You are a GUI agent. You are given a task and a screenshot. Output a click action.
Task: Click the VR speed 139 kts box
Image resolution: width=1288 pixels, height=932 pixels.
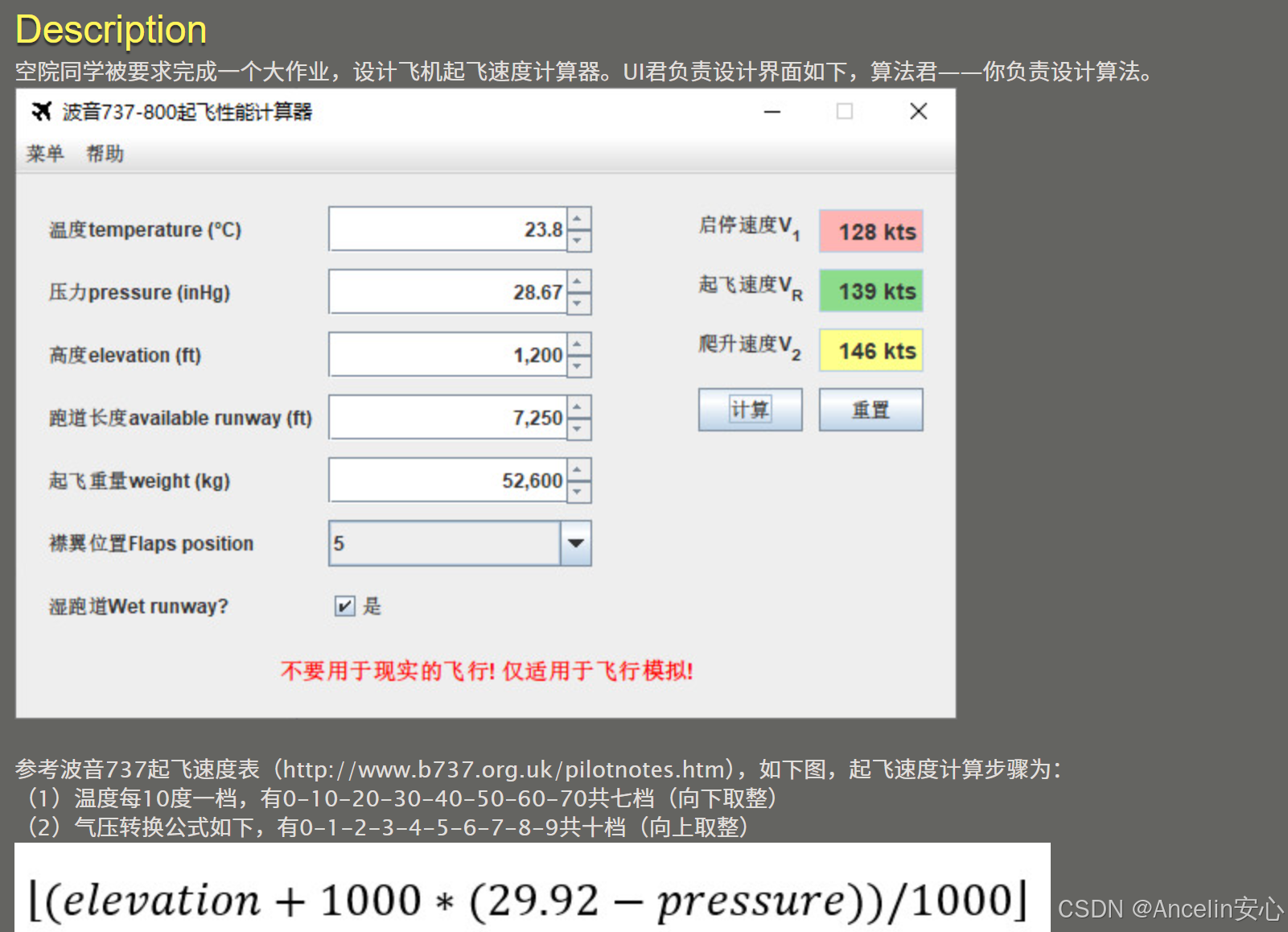coord(871,291)
